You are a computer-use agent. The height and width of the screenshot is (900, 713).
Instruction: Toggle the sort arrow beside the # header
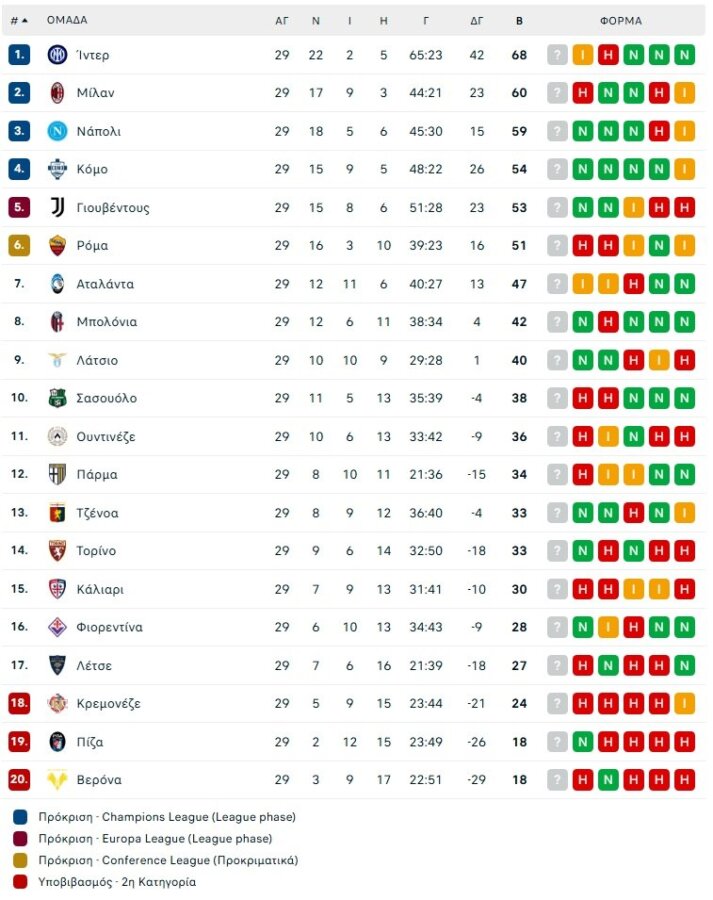24,20
